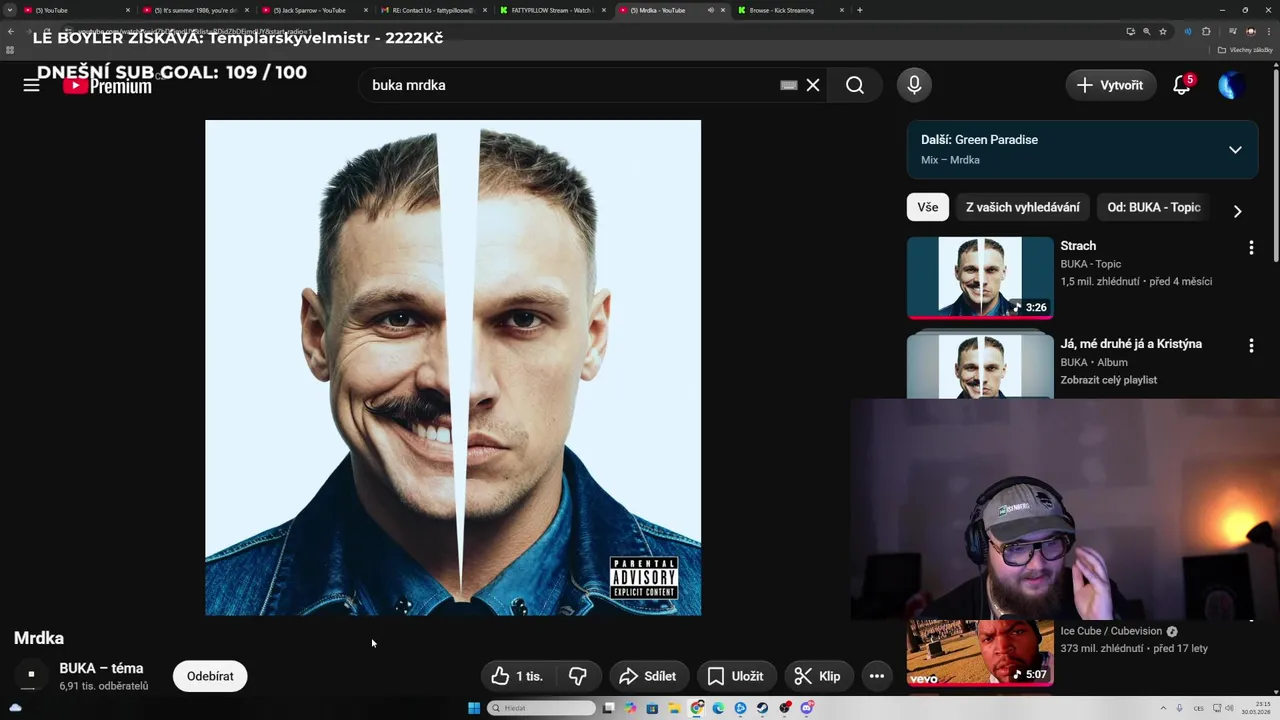Screen dimensions: 1280x720
Task: Like the Mrdka video
Action: tap(519, 676)
